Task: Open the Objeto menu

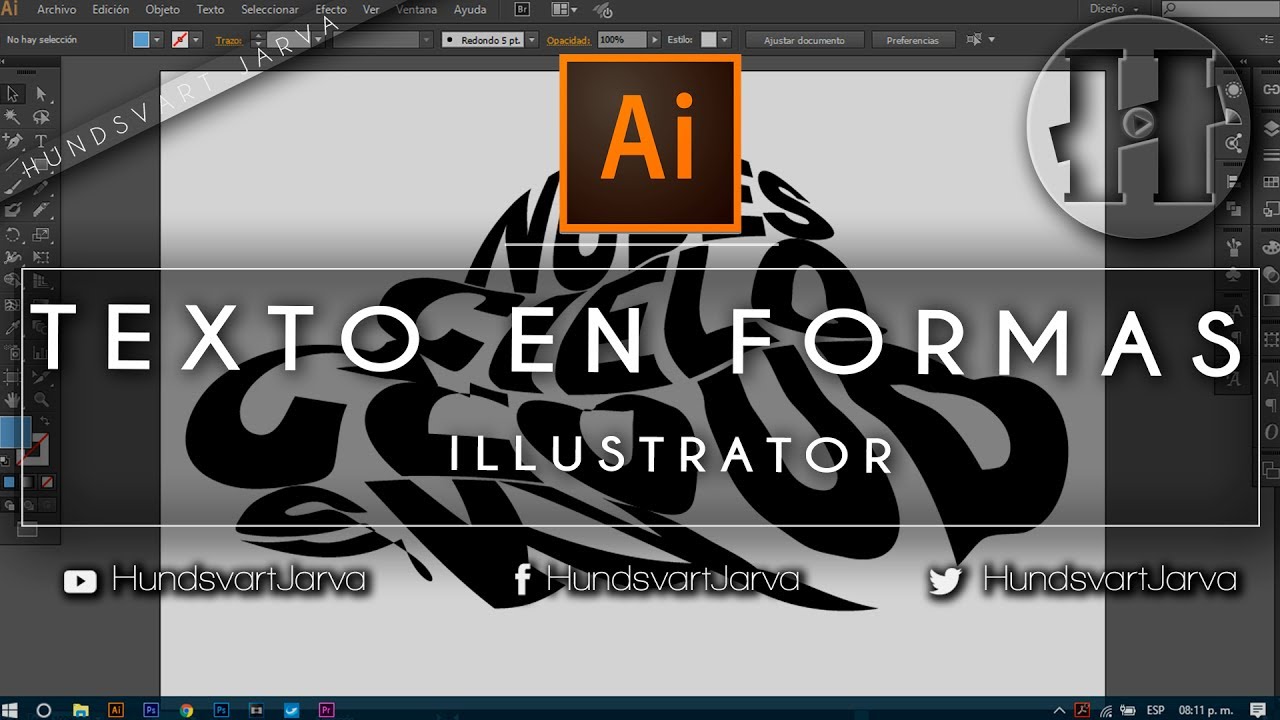Action: (x=162, y=10)
